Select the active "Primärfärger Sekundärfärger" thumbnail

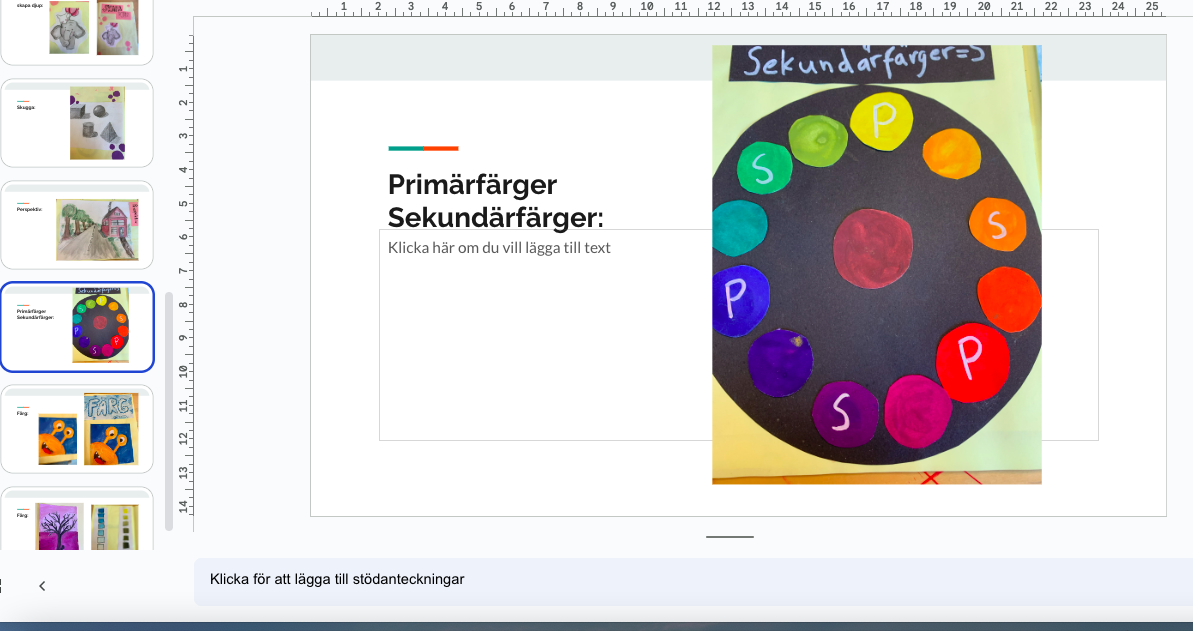point(77,327)
